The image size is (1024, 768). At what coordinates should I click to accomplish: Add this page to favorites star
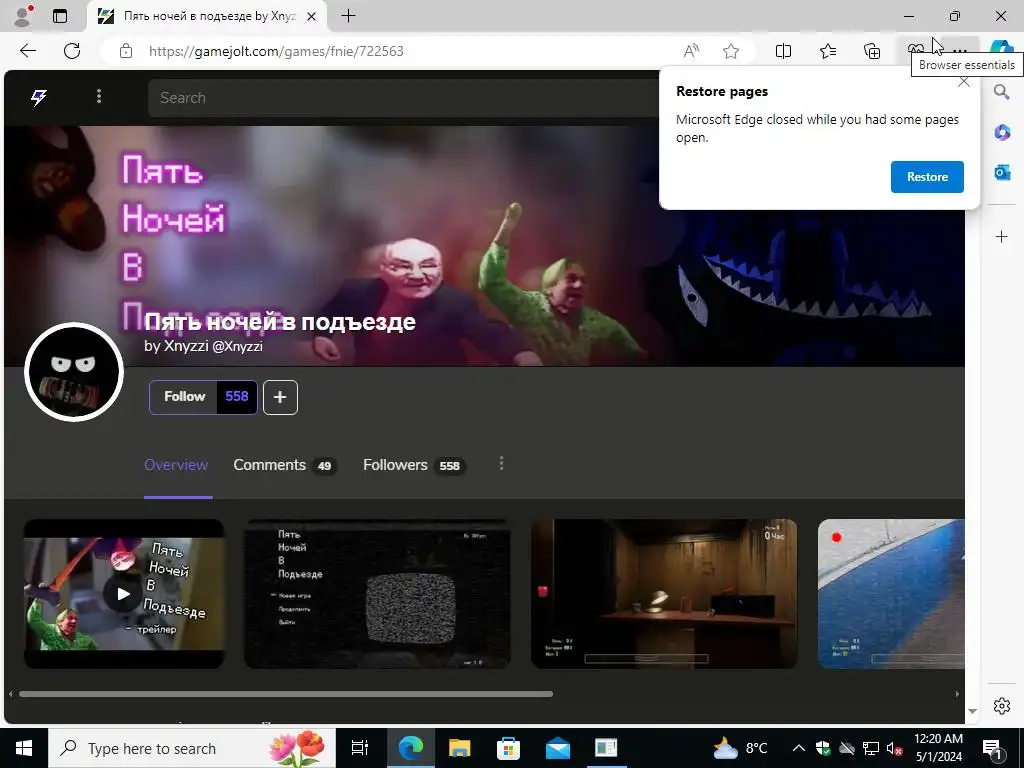731,51
